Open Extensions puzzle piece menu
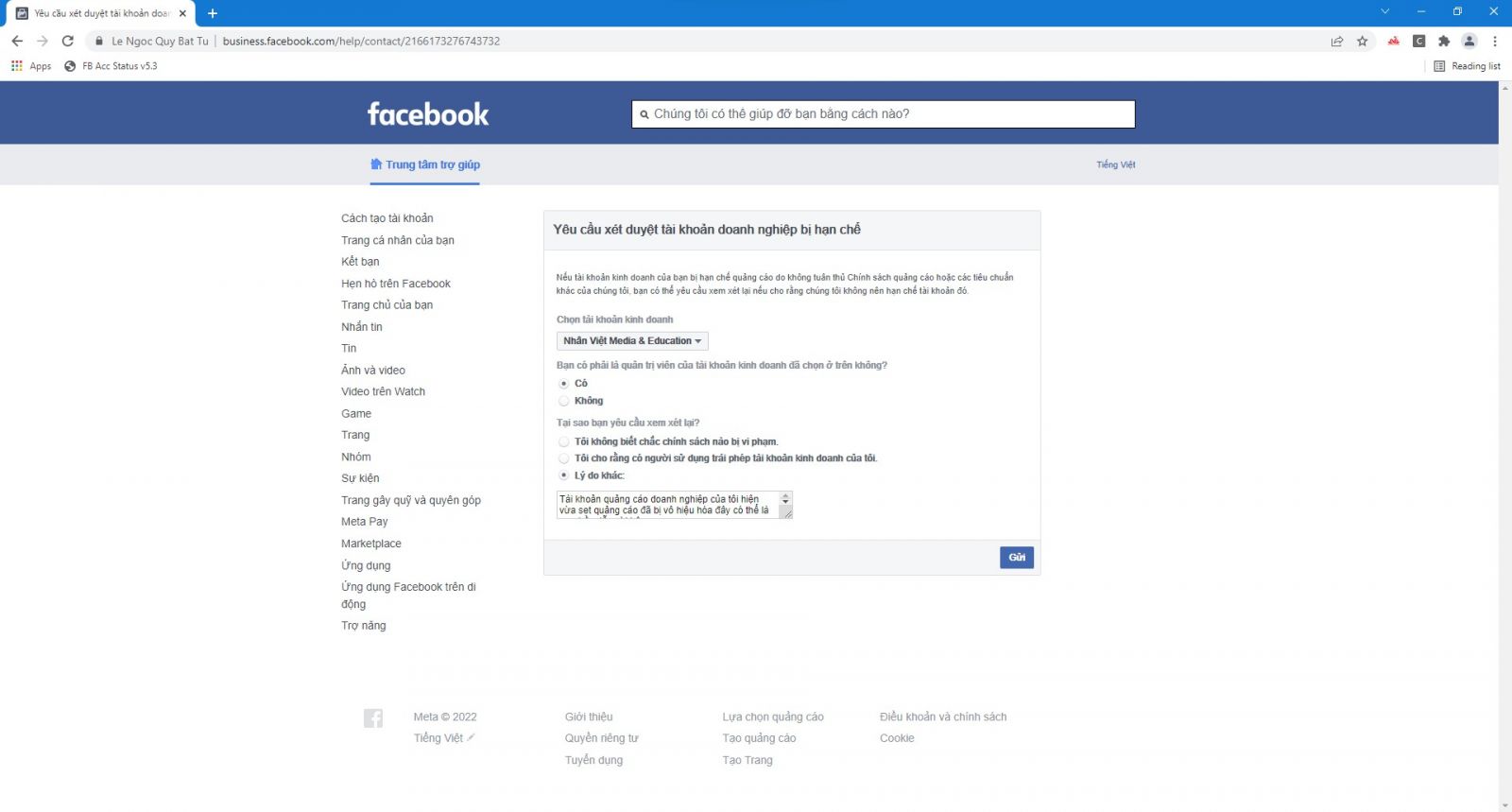The image size is (1512, 812). [x=1444, y=41]
